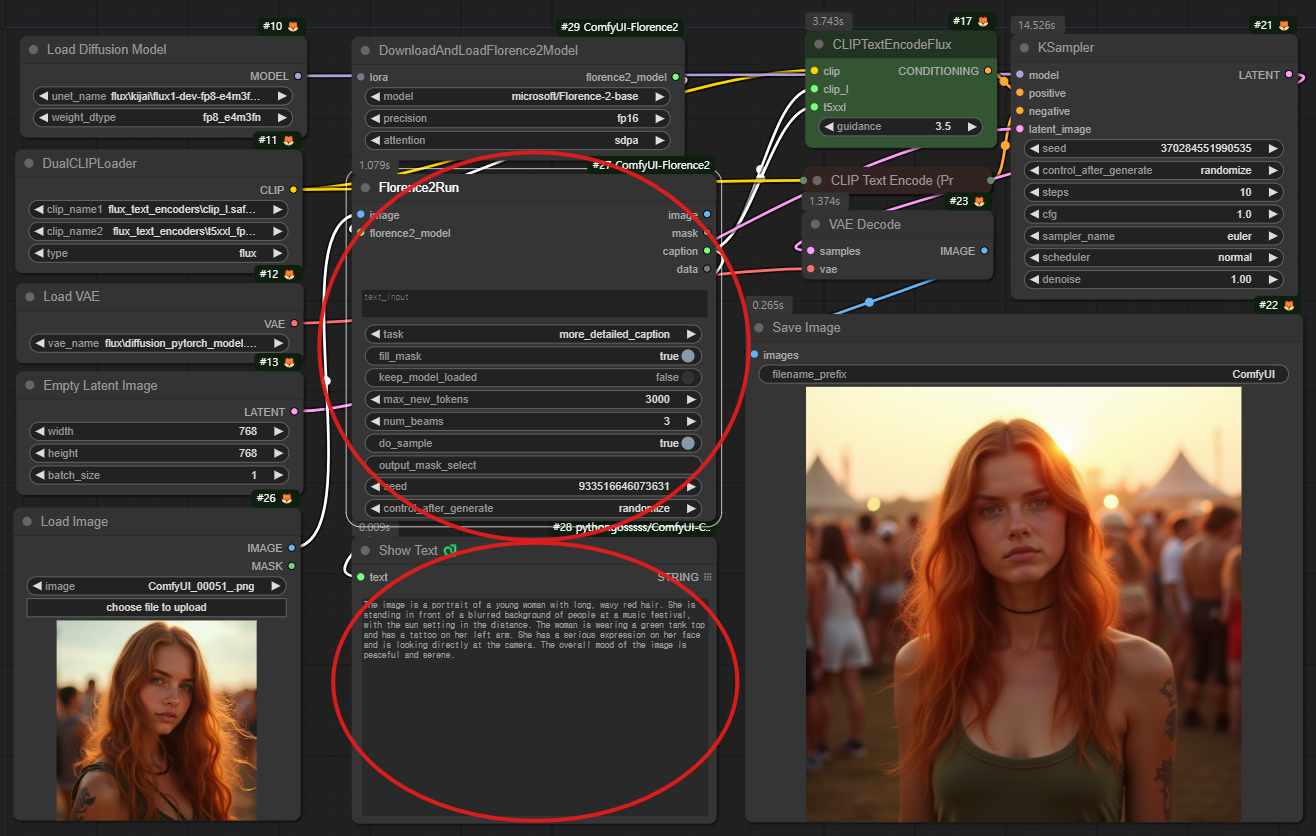The image size is (1316, 836).
Task: Click the MASK output port on Load Image
Action: click(291, 566)
